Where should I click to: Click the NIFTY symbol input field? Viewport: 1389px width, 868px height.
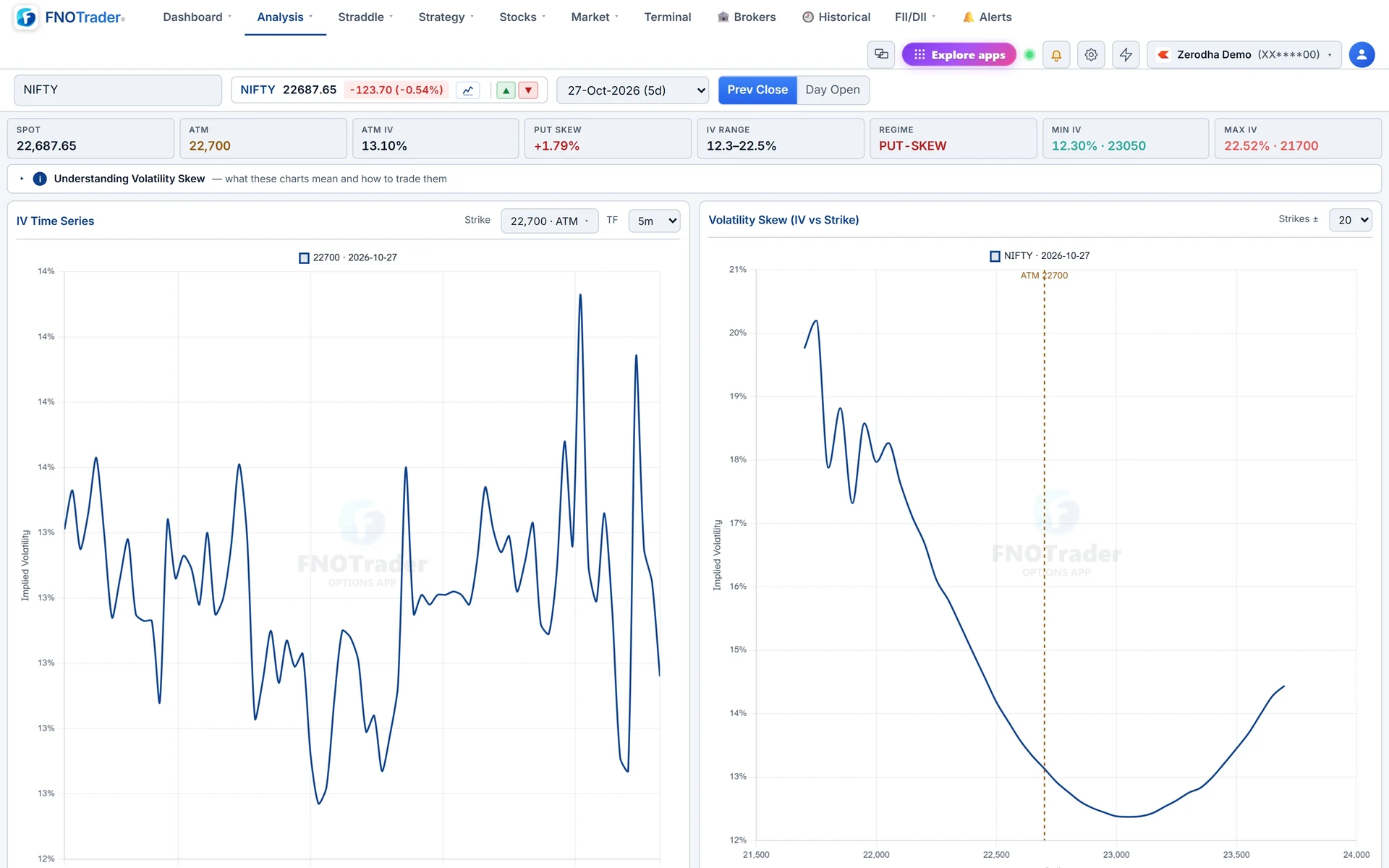118,90
